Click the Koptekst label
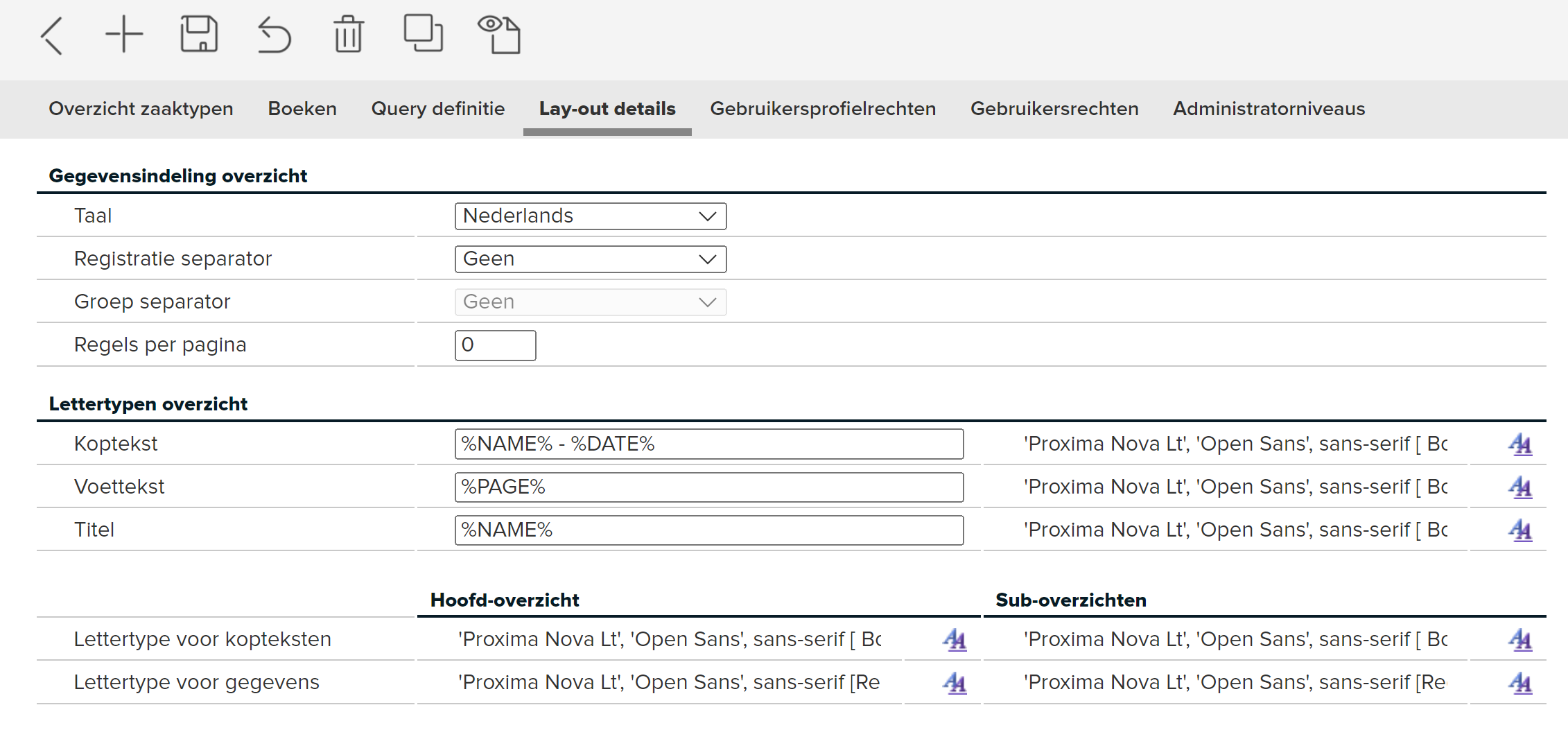Screen dimensions: 1568x739 [116, 444]
